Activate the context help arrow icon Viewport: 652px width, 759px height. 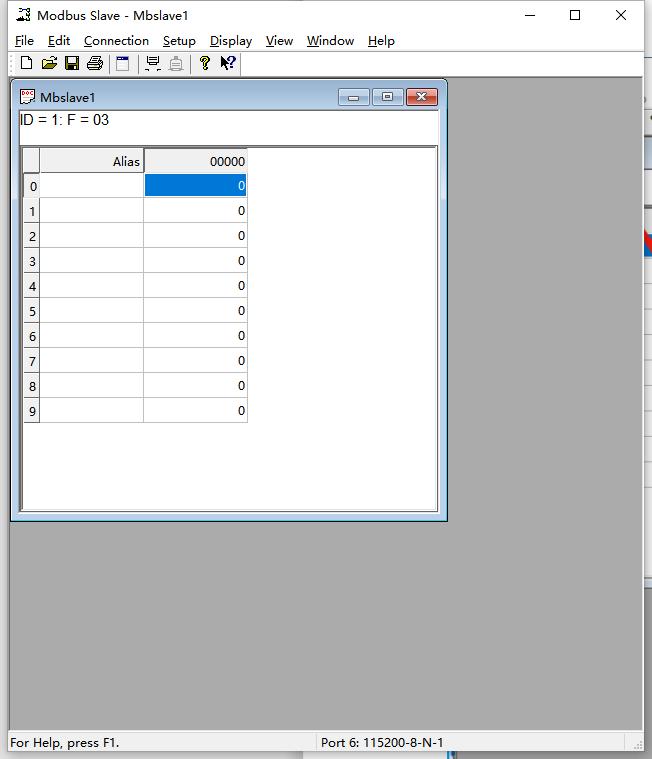(228, 63)
